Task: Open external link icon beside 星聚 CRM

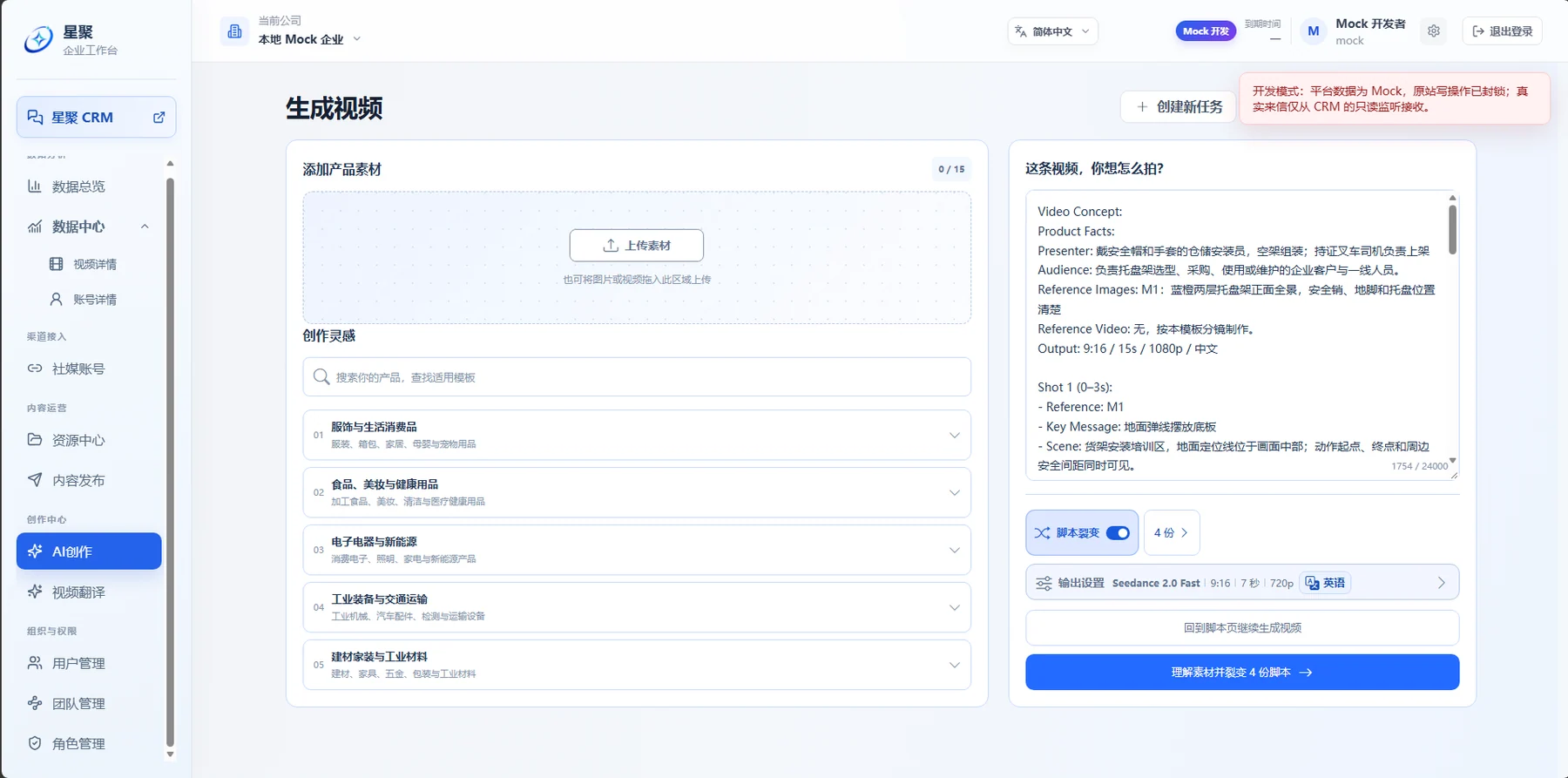Action: 159,118
